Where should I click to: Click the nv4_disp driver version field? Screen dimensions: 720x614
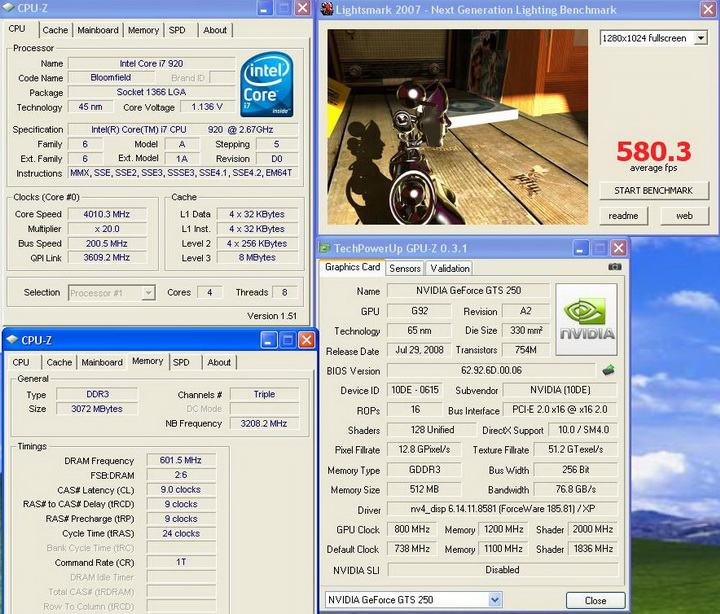coord(503,509)
